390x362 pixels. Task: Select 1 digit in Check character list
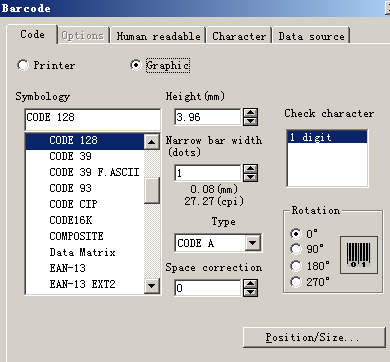point(327,137)
